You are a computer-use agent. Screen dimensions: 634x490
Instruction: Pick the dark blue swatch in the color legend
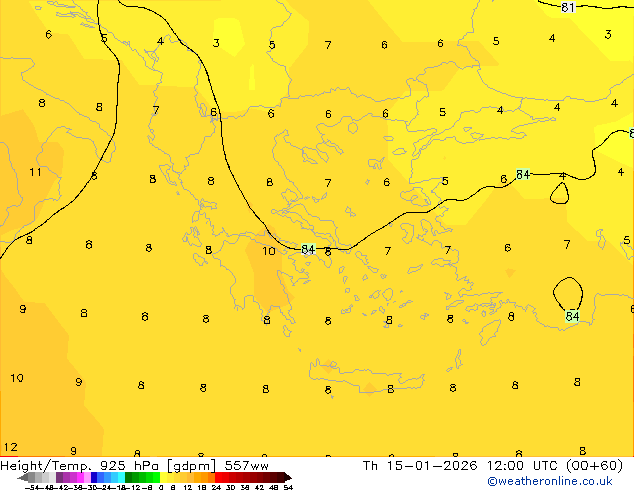pyautogui.click(x=94, y=477)
